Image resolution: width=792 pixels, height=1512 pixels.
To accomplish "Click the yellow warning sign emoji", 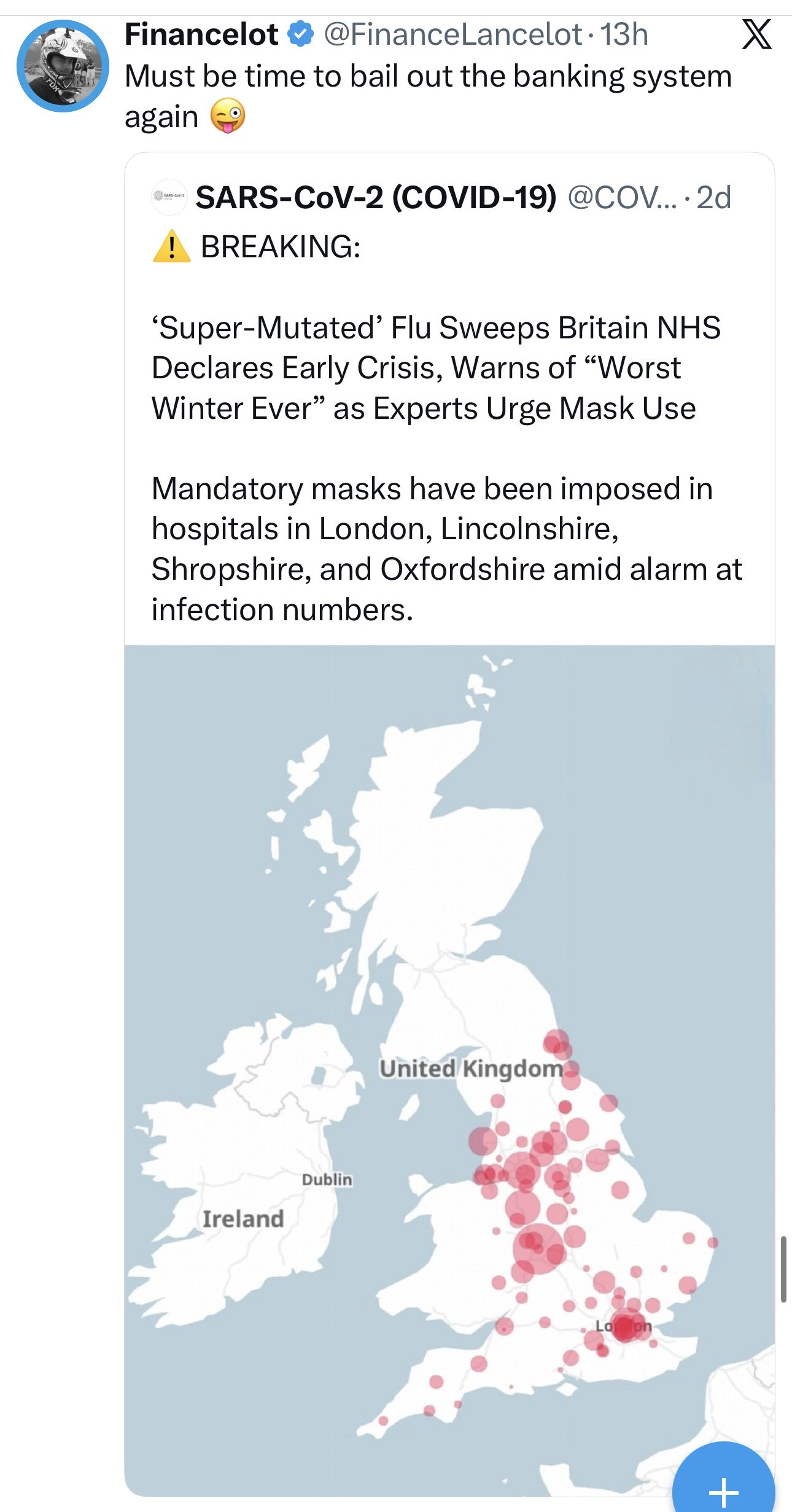I will pyautogui.click(x=171, y=247).
